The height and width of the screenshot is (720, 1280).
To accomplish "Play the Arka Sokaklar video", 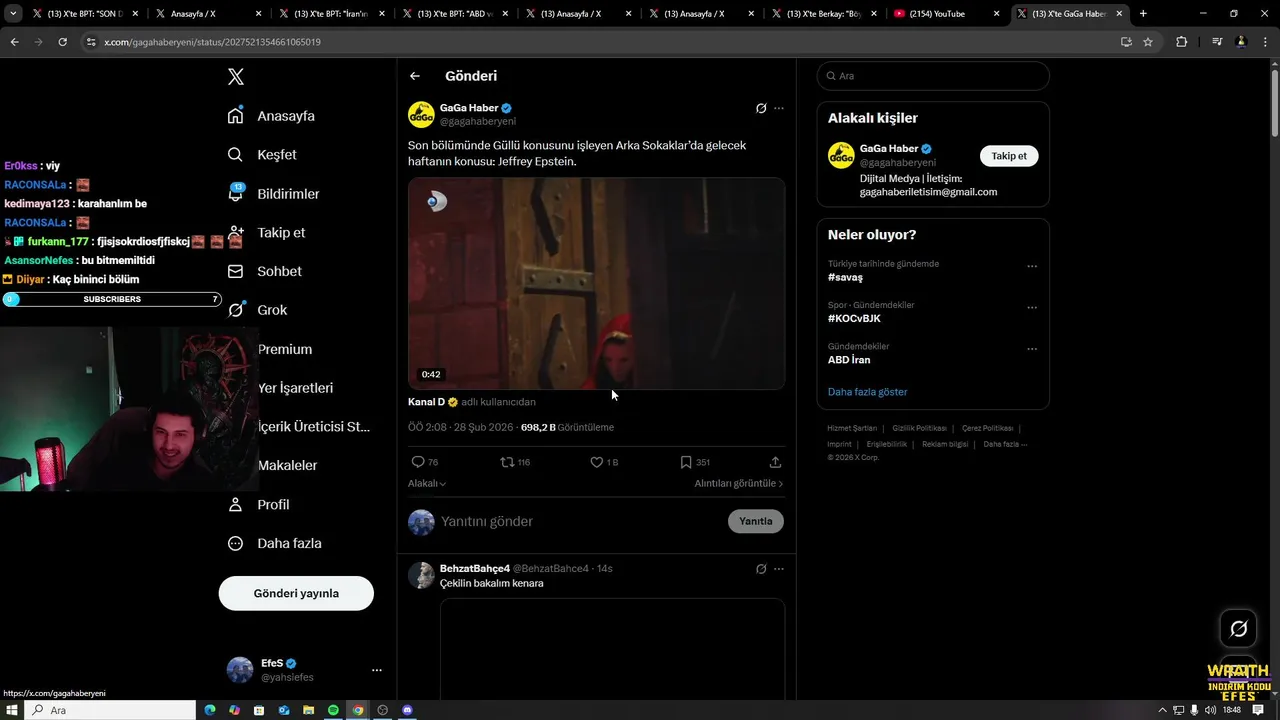I will (596, 284).
